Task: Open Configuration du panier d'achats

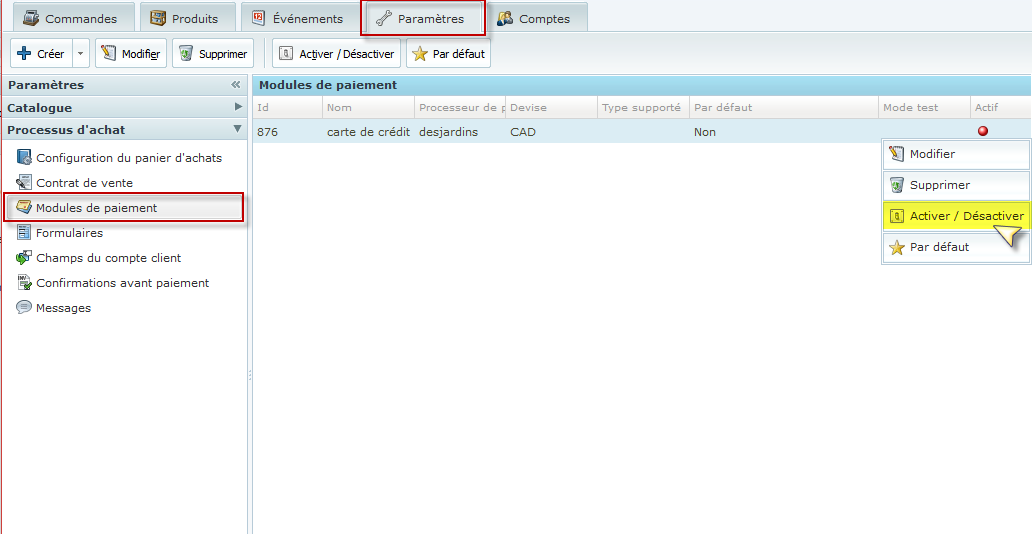Action: click(129, 158)
